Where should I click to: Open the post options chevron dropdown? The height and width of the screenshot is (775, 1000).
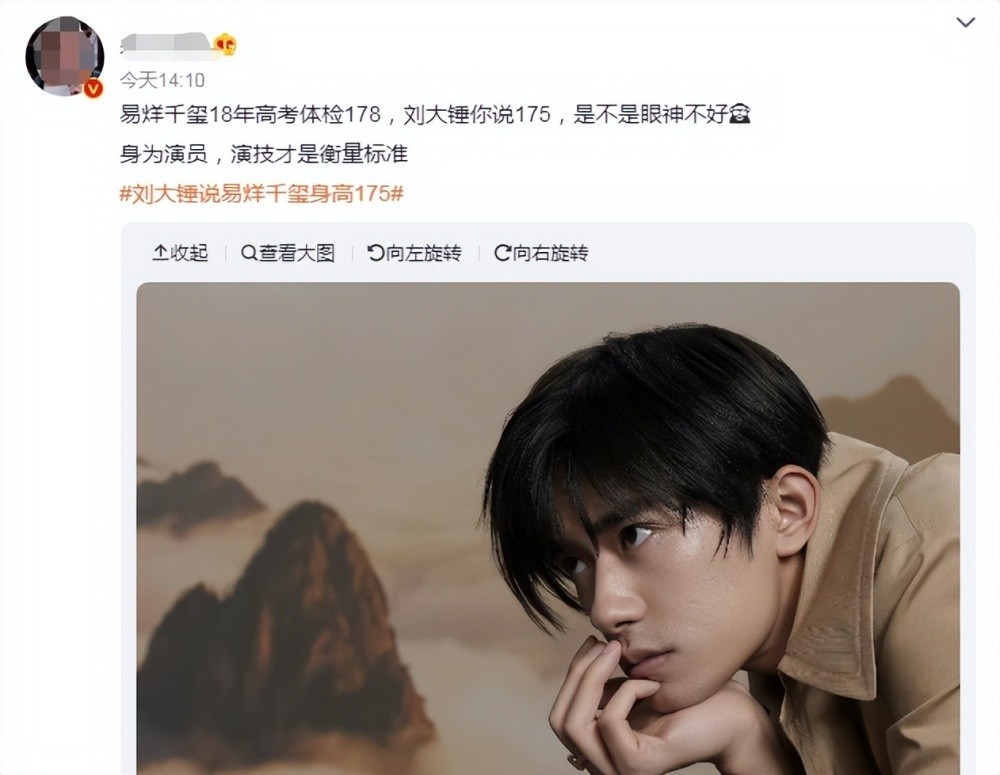tap(966, 23)
